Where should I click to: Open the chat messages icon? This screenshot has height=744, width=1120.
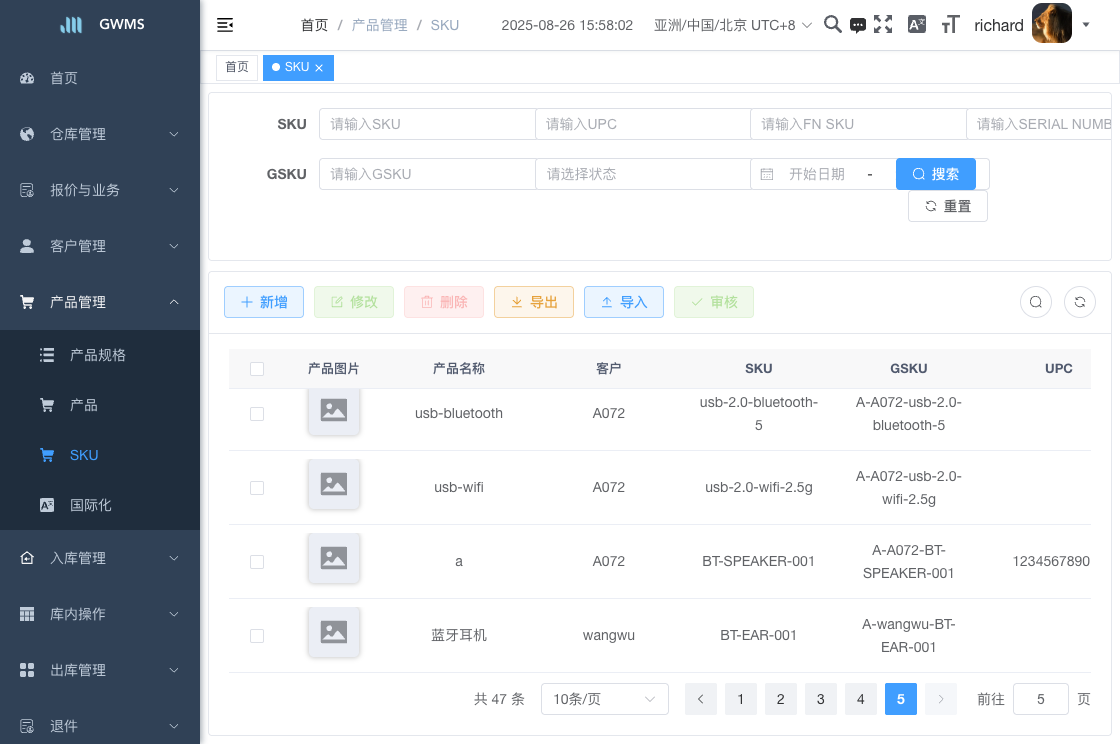[858, 26]
